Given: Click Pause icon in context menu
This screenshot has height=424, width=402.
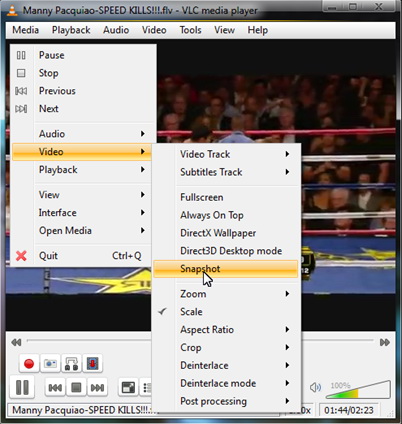Looking at the screenshot, I should click(21, 55).
